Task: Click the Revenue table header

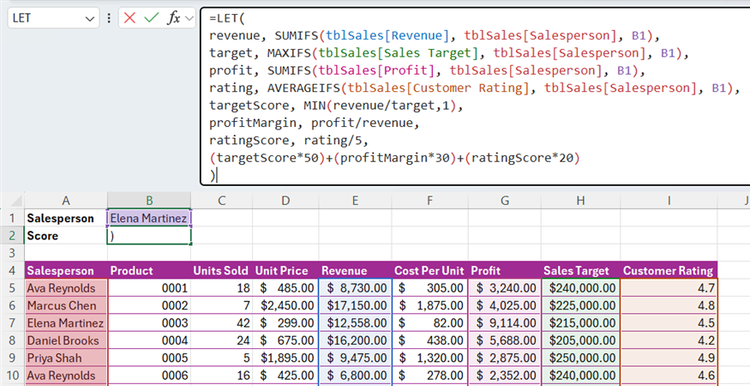Action: coord(355,271)
